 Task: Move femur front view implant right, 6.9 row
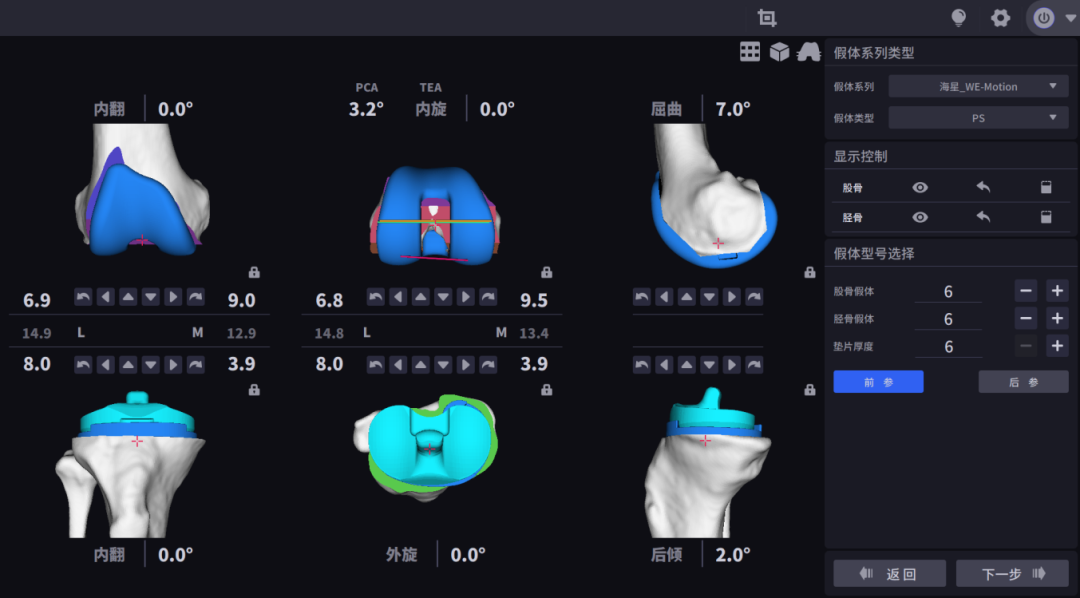click(x=174, y=297)
